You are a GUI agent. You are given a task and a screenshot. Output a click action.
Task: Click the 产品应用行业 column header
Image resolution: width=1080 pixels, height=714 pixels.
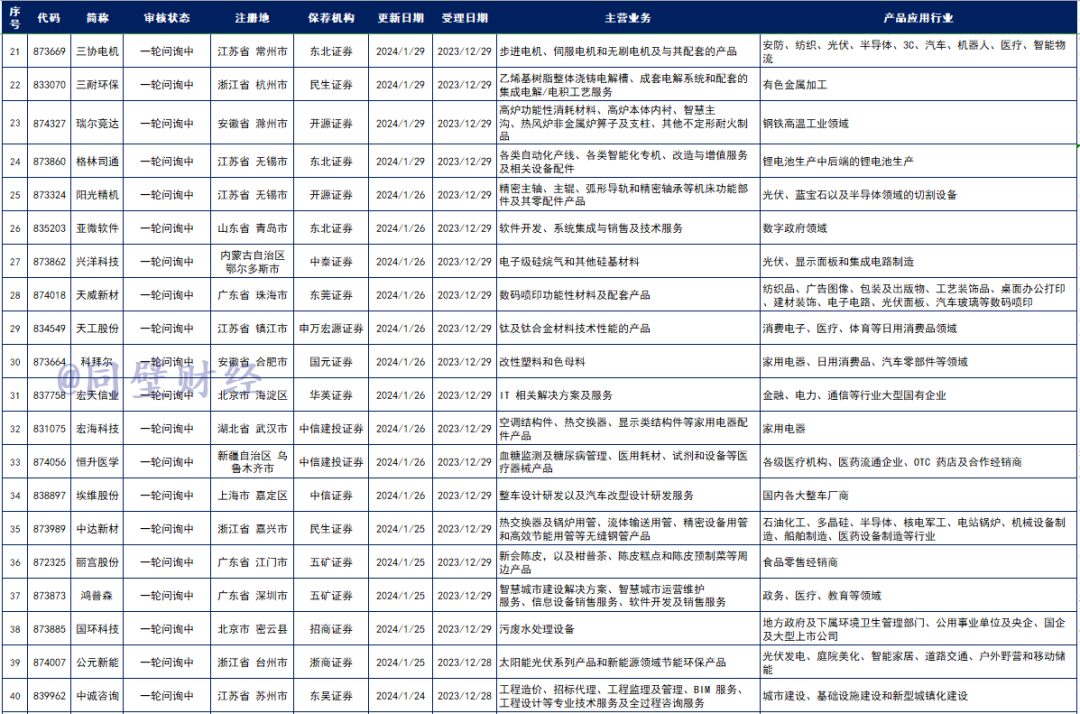point(919,18)
